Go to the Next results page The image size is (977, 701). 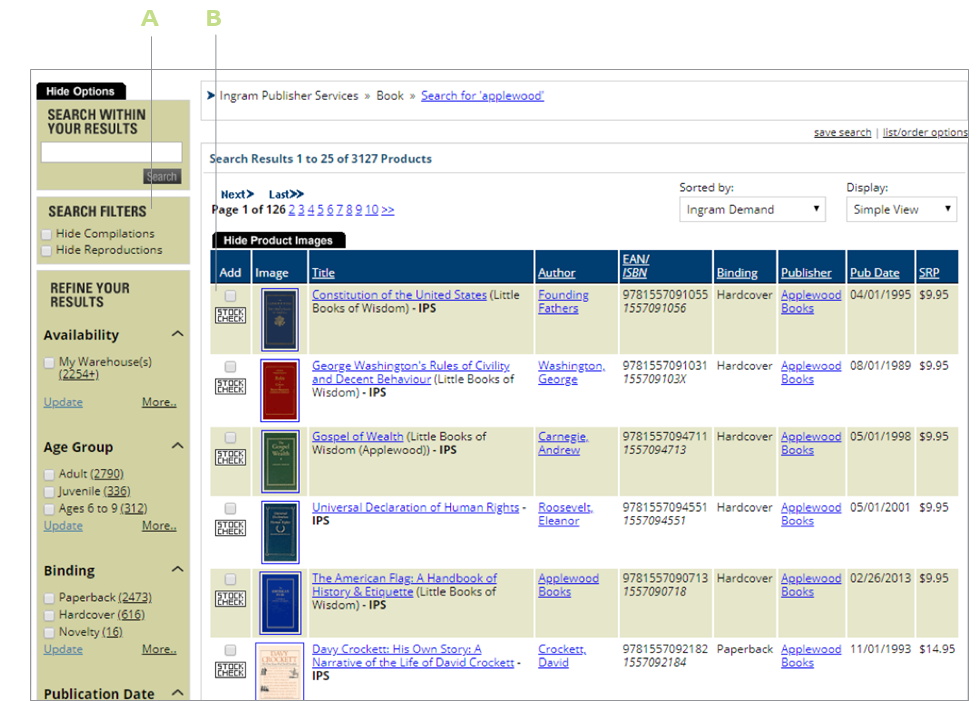tap(237, 194)
